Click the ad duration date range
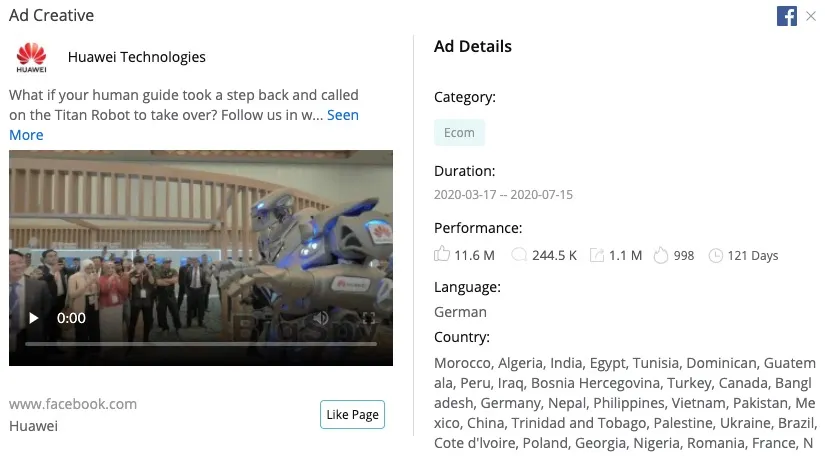 [503, 194]
